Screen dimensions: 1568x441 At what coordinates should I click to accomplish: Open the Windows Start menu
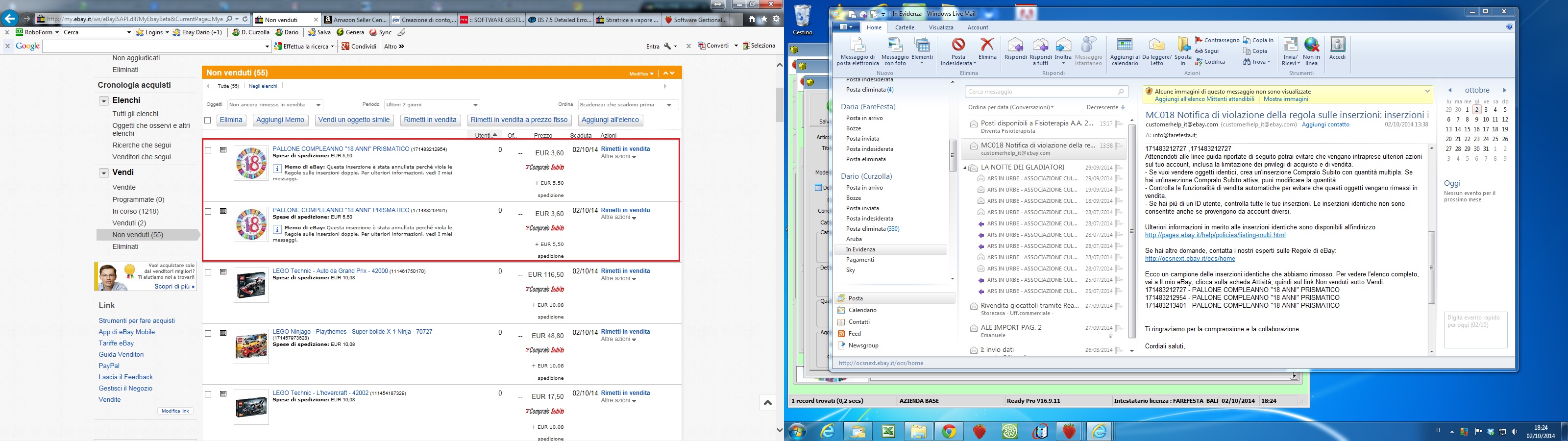(797, 431)
